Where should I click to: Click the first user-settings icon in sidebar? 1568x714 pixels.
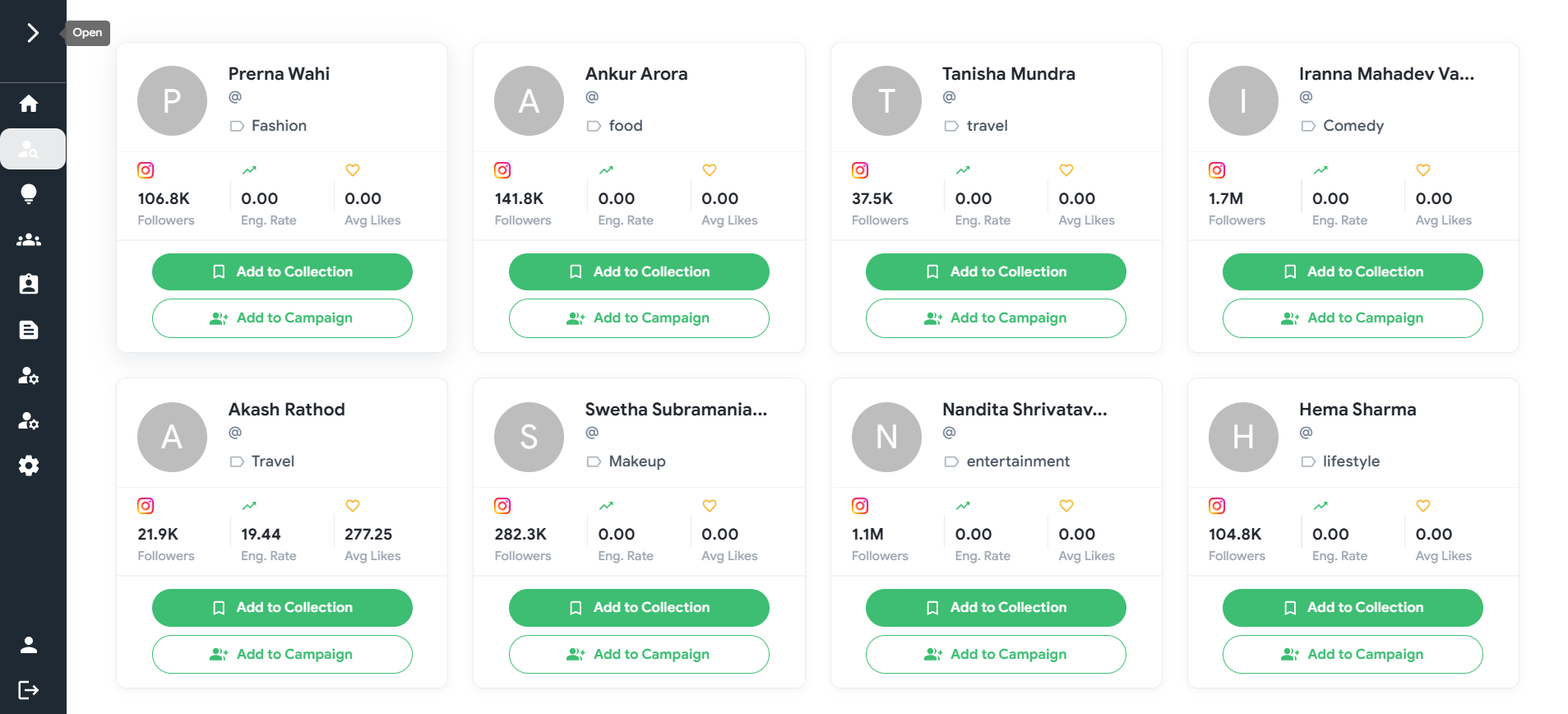[29, 376]
